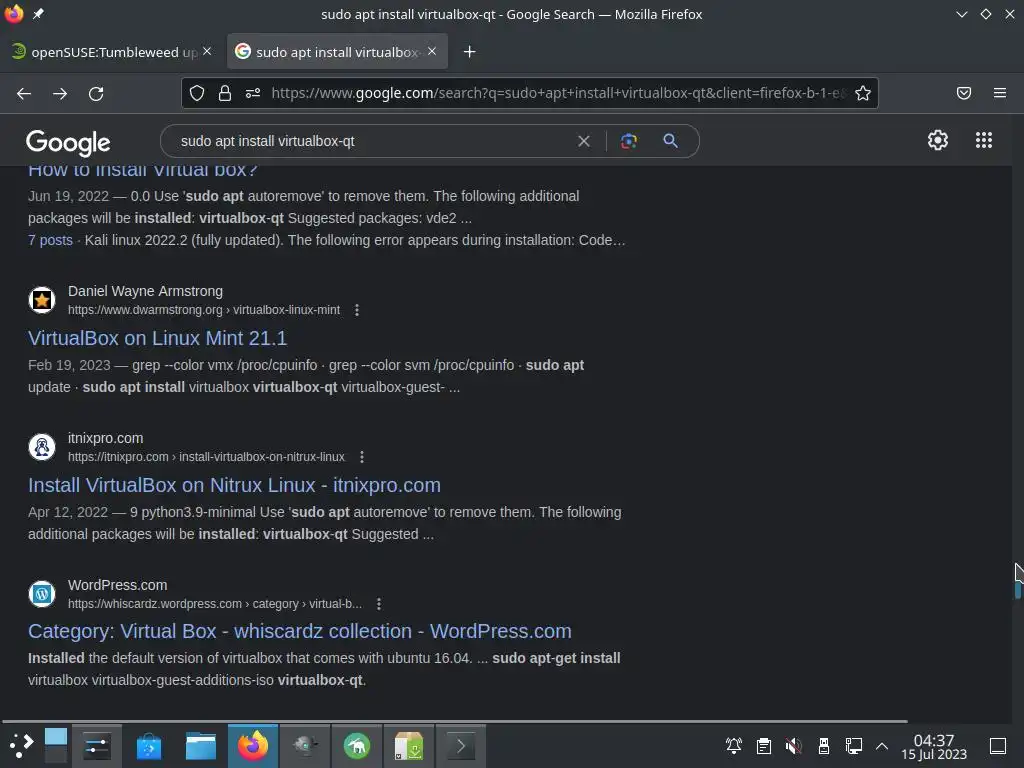Show desktop button on panel

pos(998,746)
